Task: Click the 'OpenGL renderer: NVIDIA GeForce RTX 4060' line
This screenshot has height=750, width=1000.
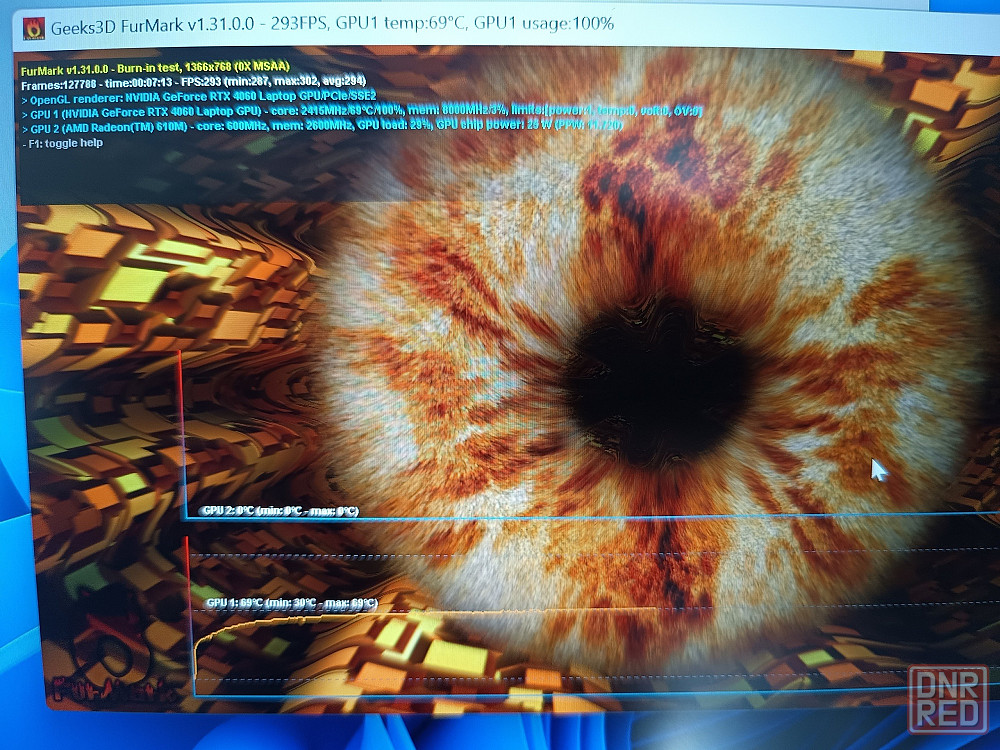Action: [x=199, y=98]
